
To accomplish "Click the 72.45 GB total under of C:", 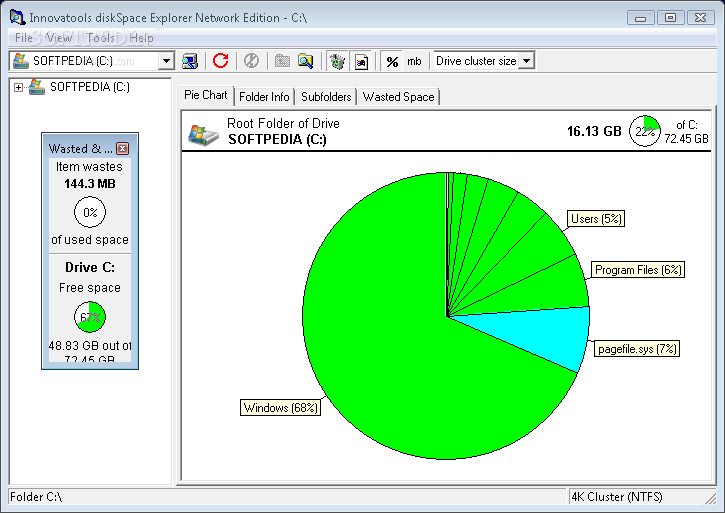I will (686, 139).
